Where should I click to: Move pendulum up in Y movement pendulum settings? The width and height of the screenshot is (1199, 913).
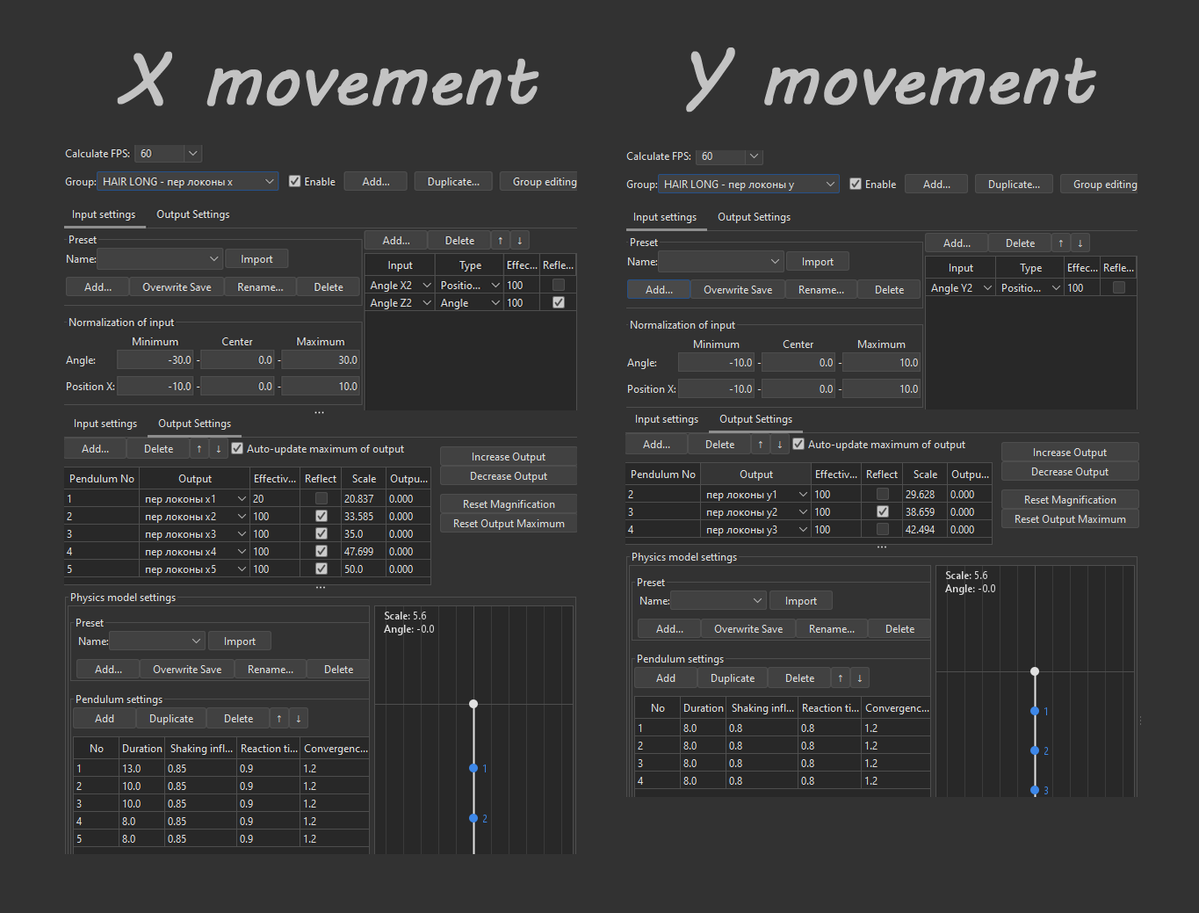click(840, 678)
